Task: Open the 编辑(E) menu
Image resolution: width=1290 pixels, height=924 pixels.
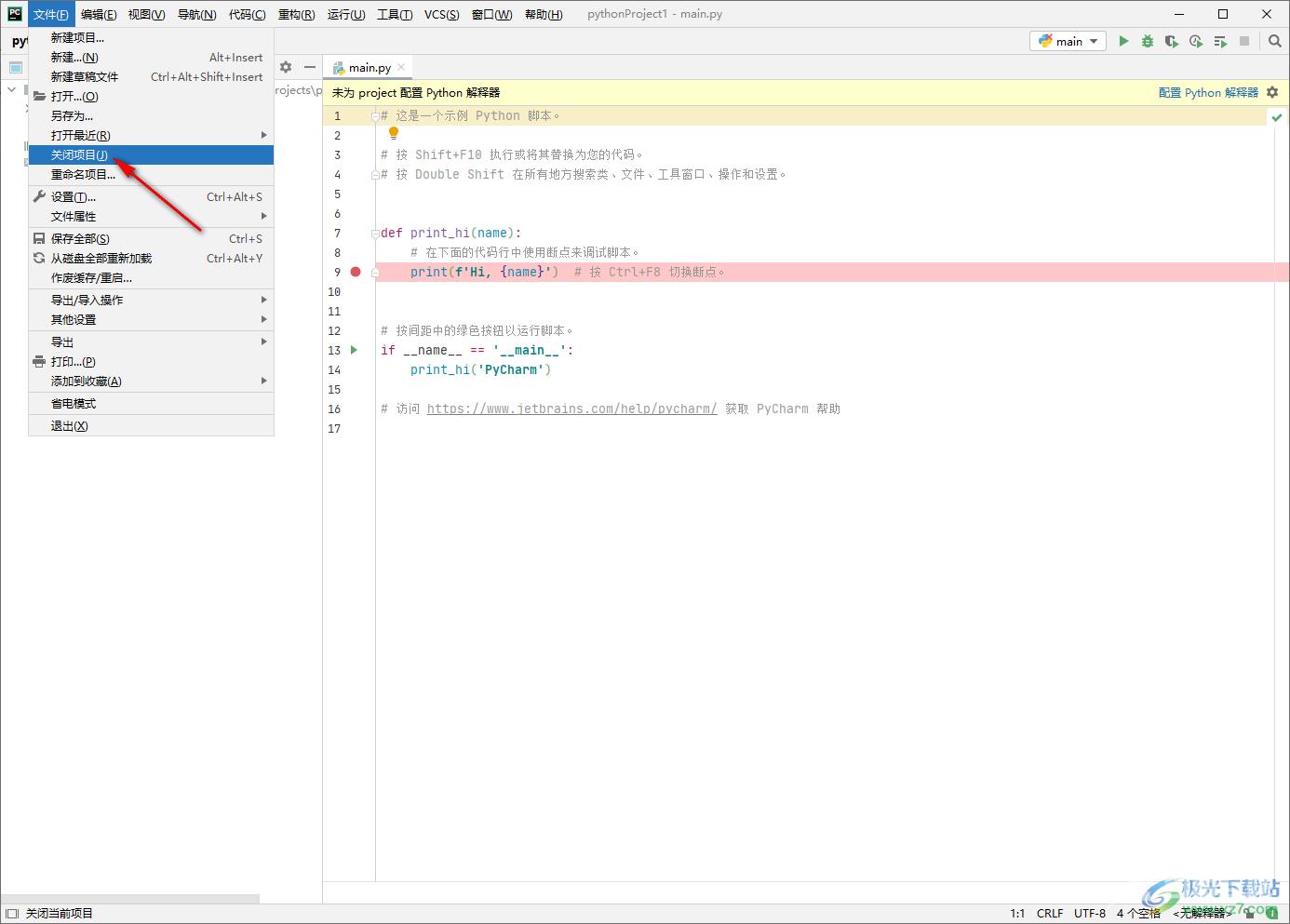Action: click(x=99, y=14)
